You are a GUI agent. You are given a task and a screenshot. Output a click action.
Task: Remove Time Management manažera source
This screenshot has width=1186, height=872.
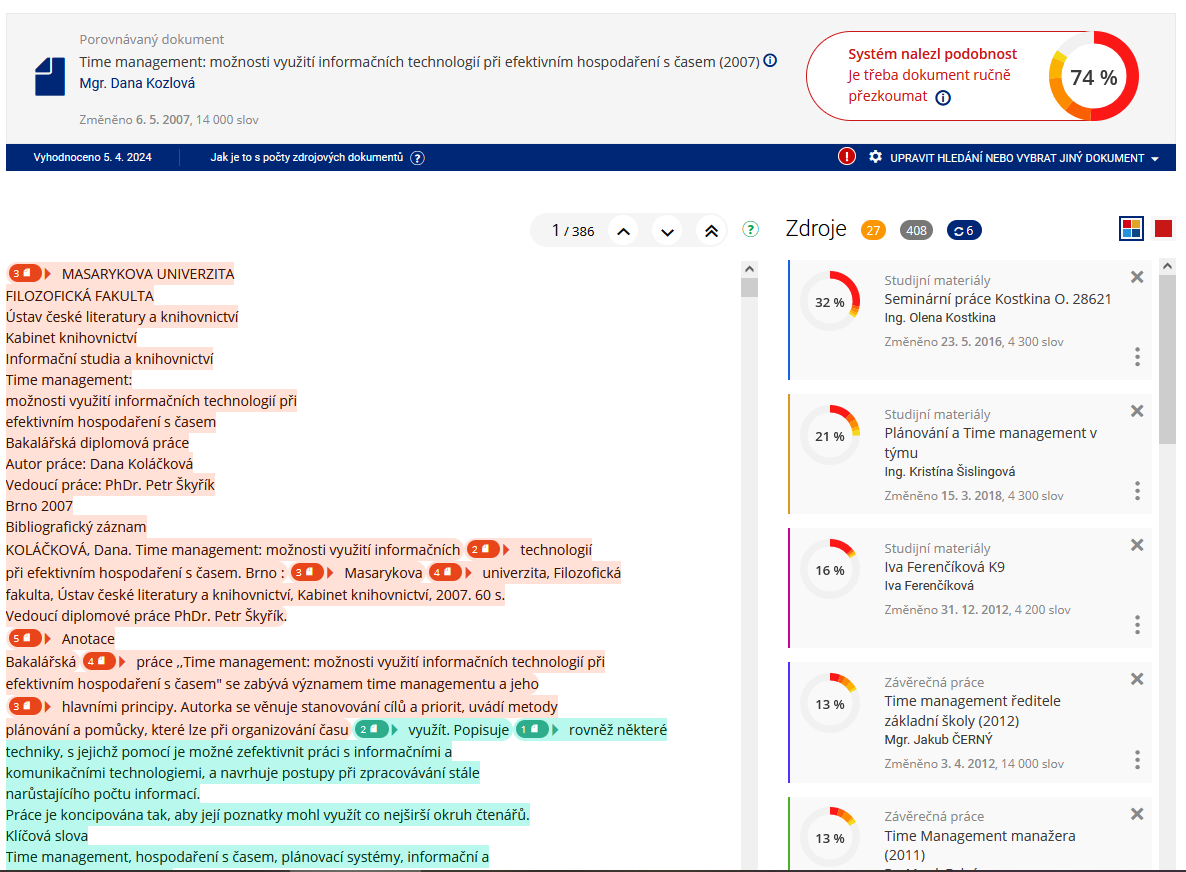pos(1137,815)
